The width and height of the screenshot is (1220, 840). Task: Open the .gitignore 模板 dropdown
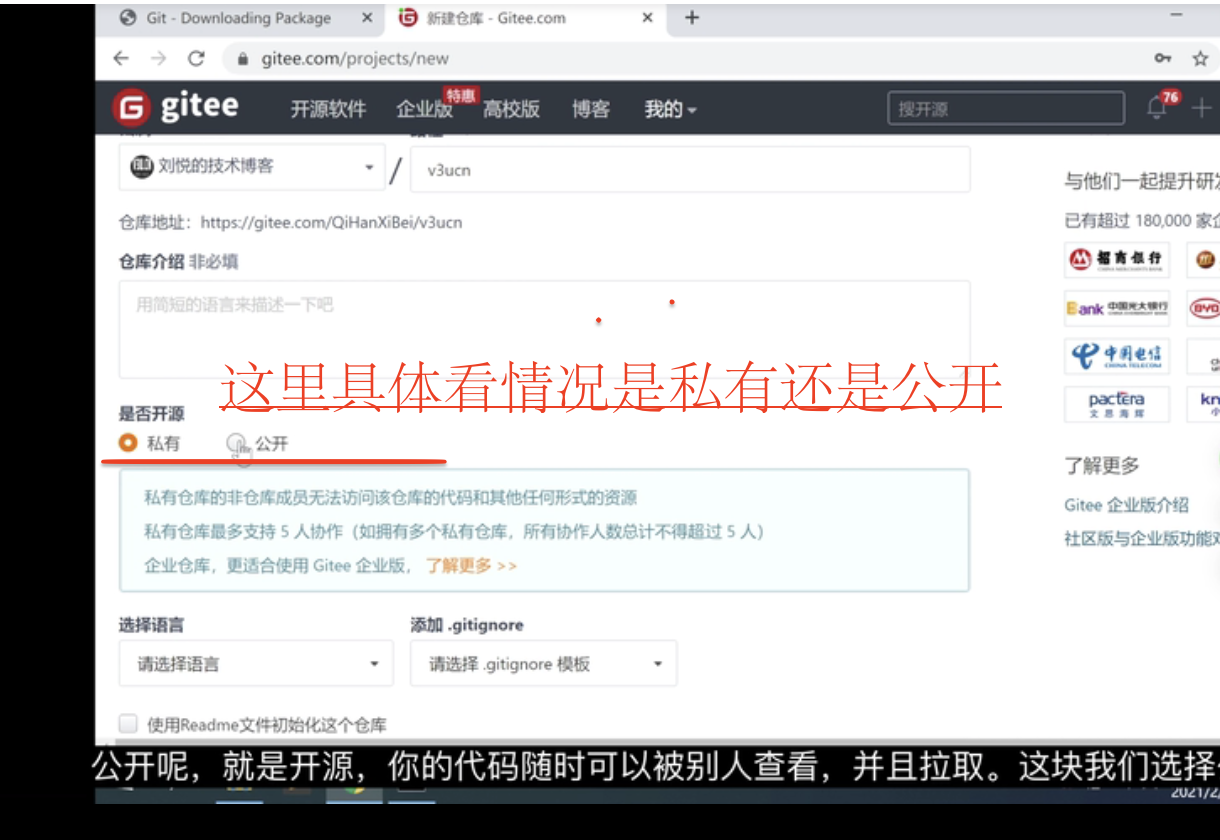[543, 663]
